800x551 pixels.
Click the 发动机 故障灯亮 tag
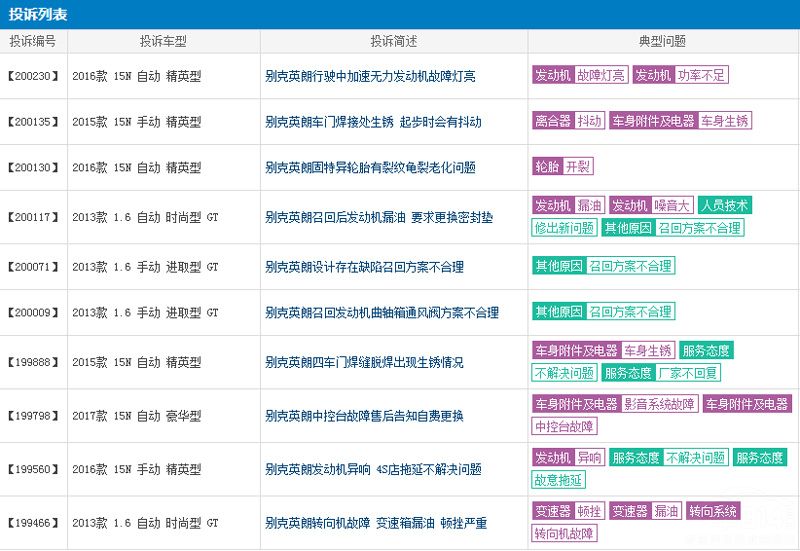pos(580,75)
